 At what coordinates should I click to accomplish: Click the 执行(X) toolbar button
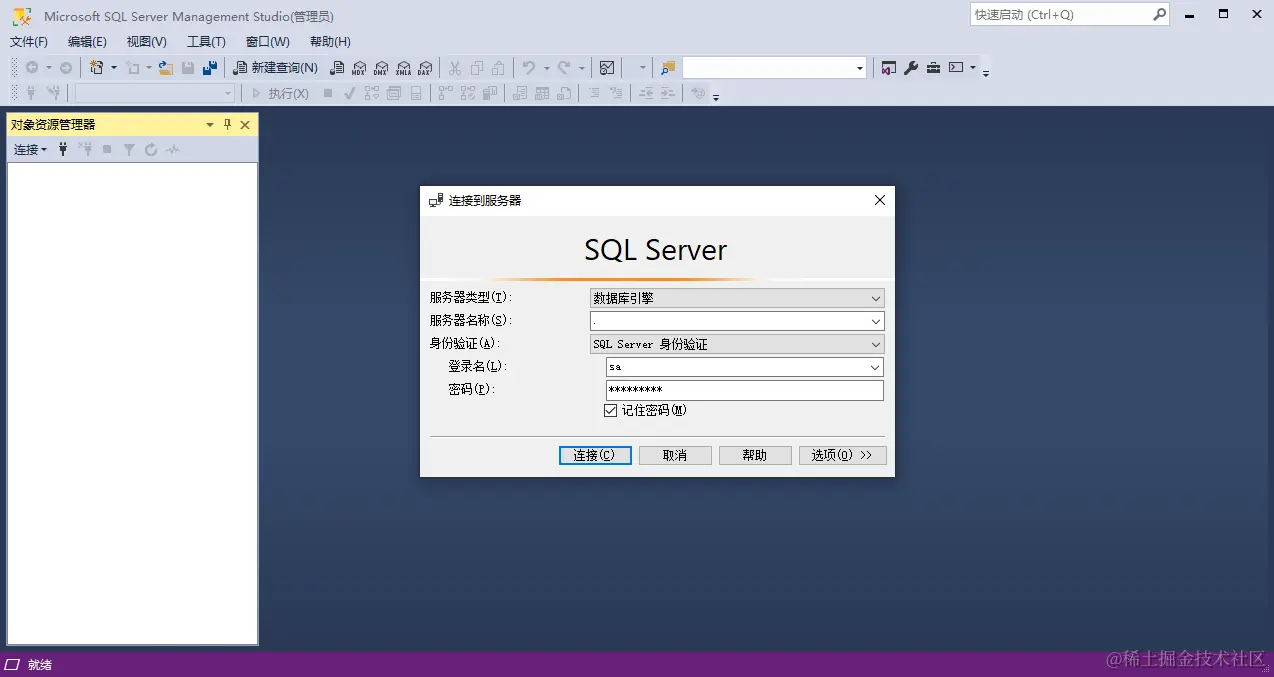pos(280,93)
